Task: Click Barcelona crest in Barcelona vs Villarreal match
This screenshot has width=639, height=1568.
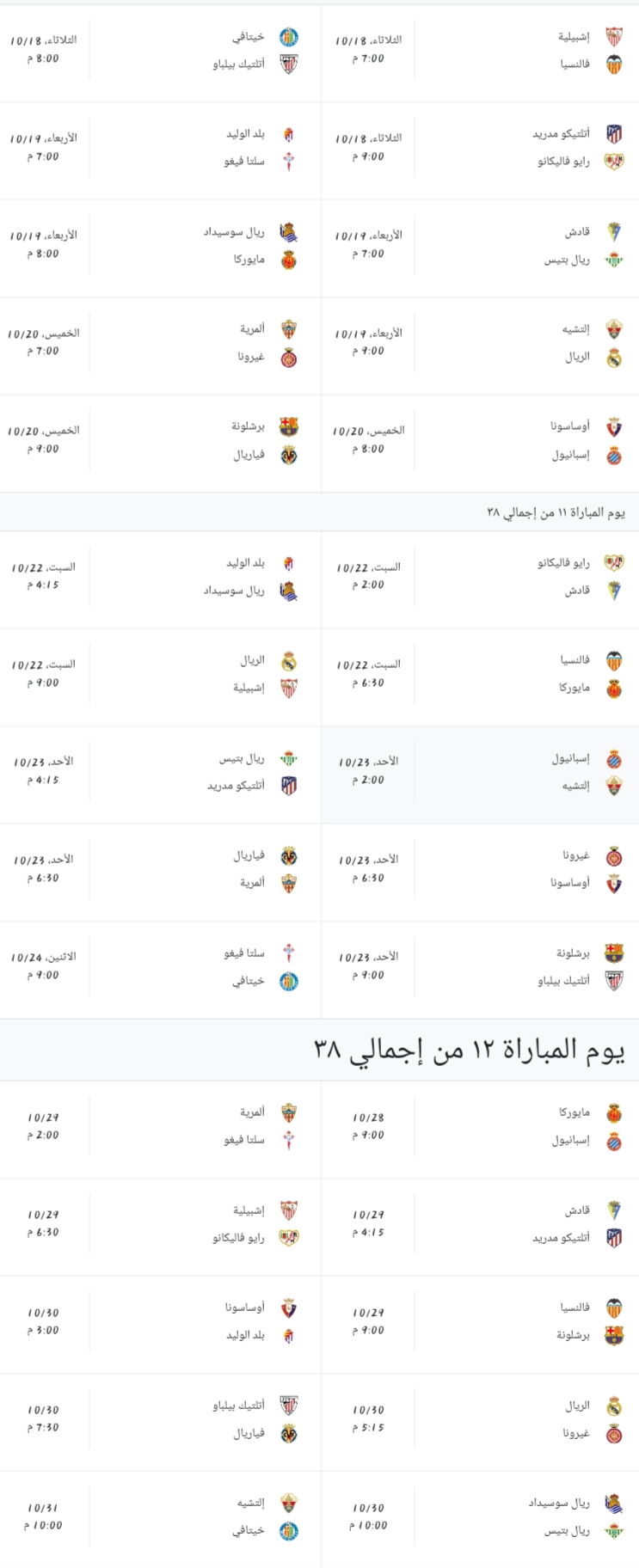Action: 289,426
